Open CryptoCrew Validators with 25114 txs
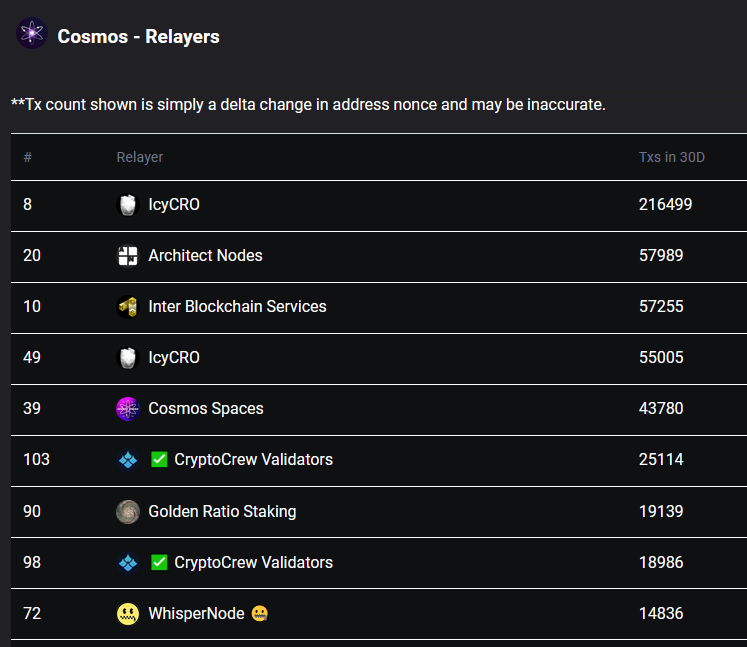747x647 pixels. point(253,460)
